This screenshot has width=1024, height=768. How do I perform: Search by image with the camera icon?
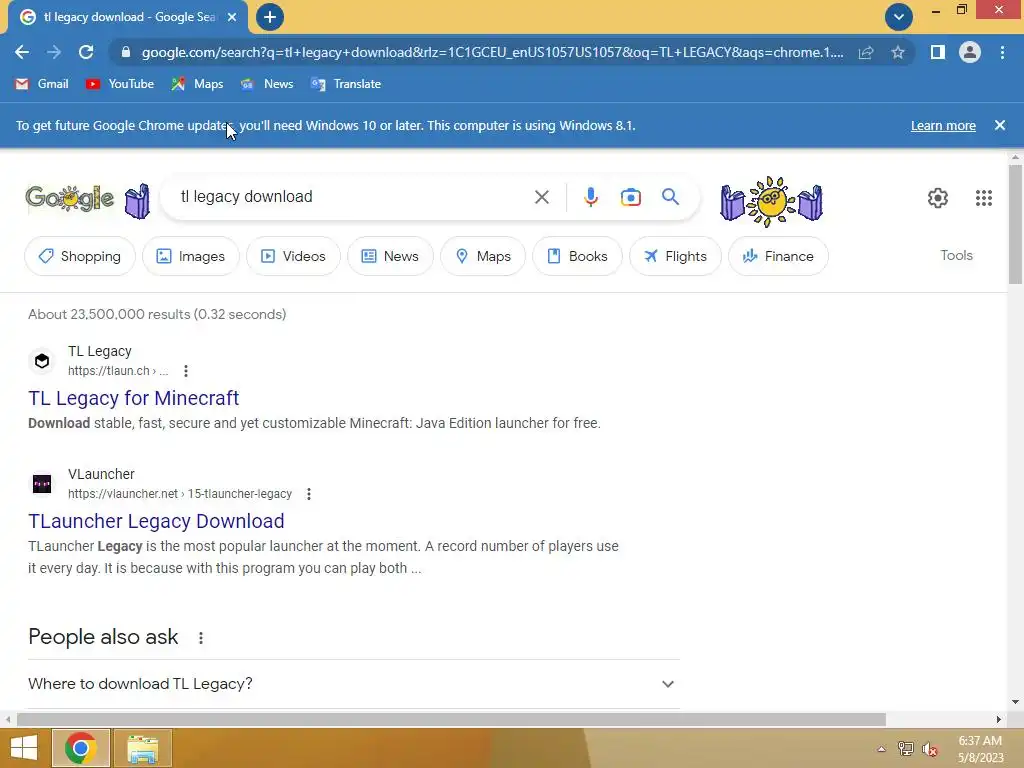pos(630,197)
